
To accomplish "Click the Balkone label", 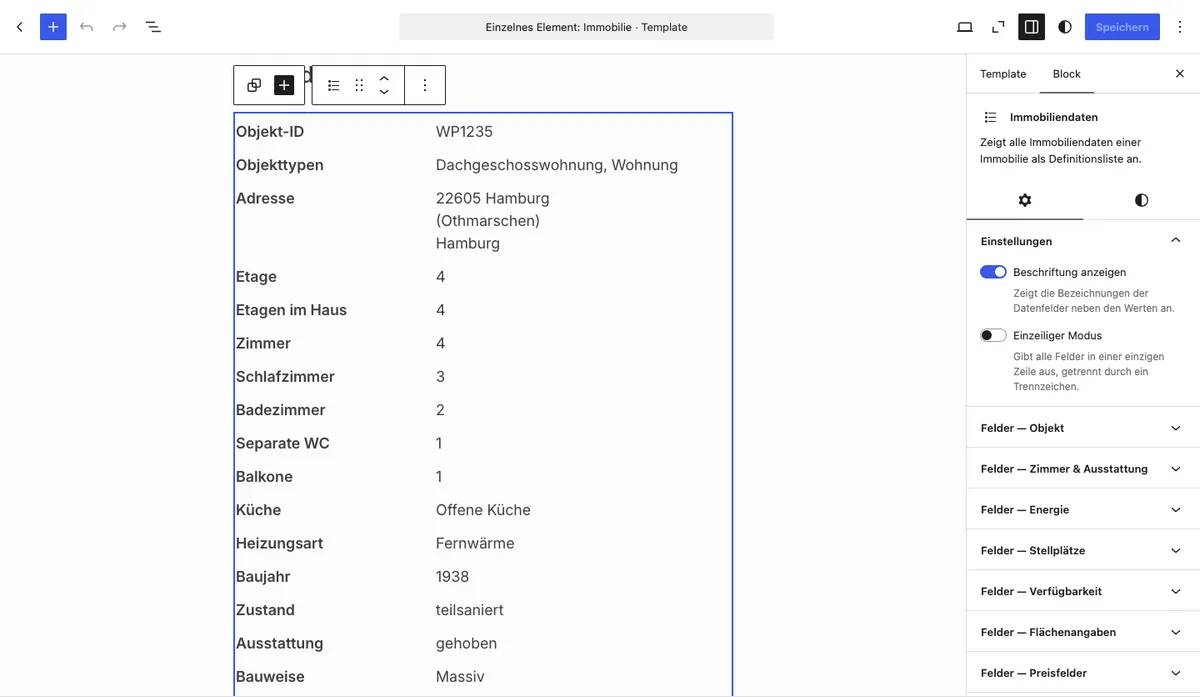I will click(264, 477).
